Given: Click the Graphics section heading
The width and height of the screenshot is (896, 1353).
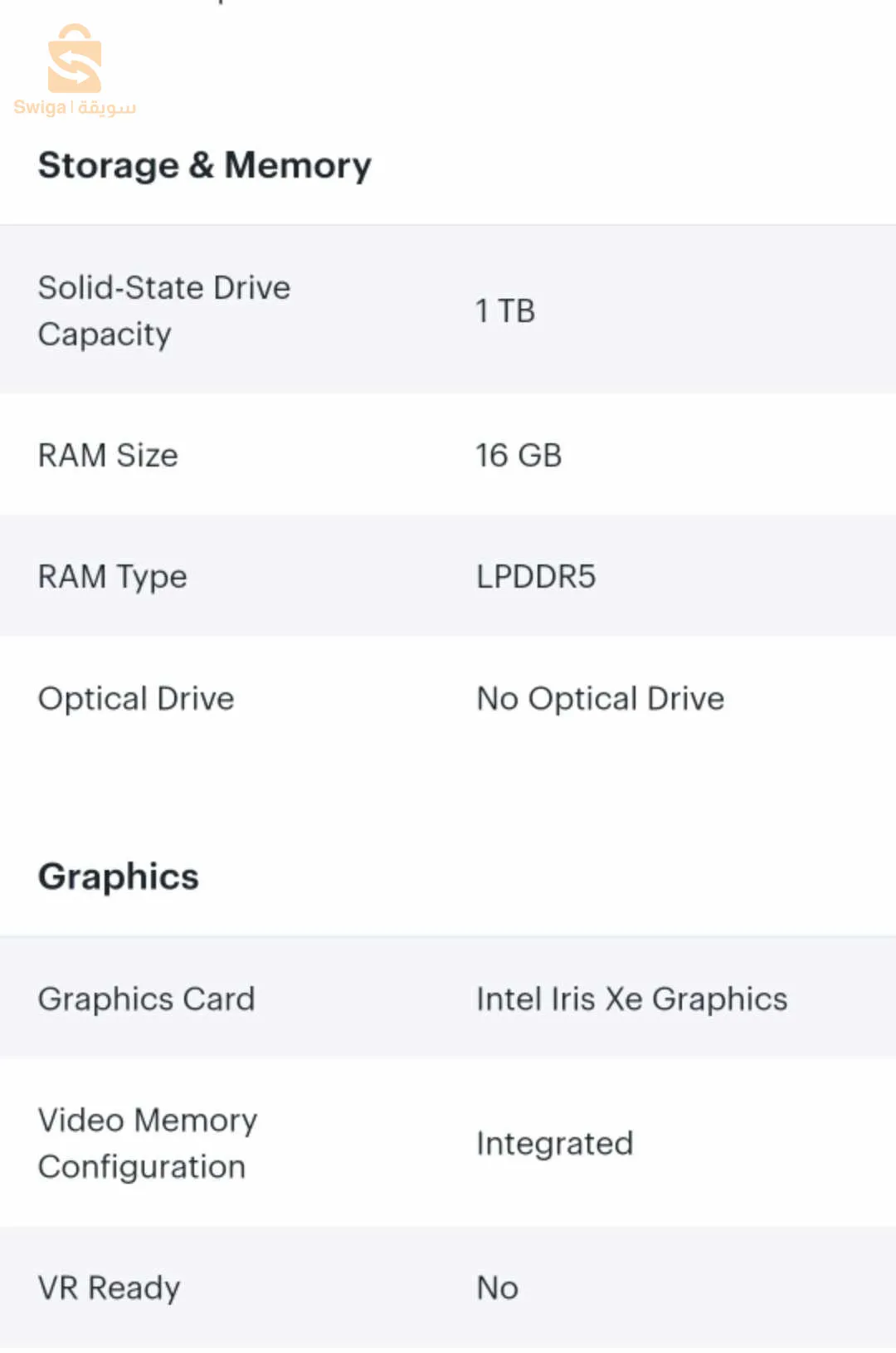Looking at the screenshot, I should [119, 877].
